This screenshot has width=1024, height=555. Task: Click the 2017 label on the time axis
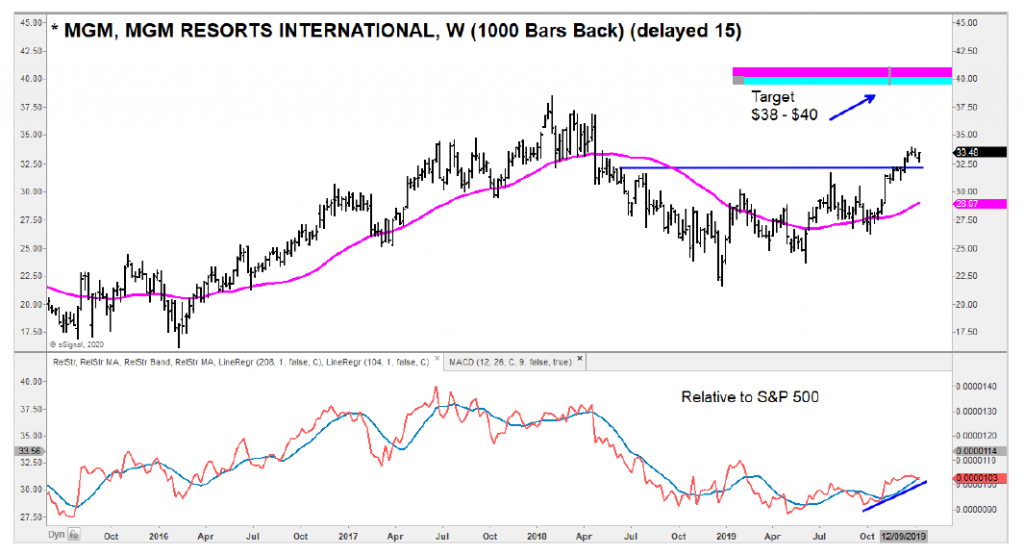[347, 536]
